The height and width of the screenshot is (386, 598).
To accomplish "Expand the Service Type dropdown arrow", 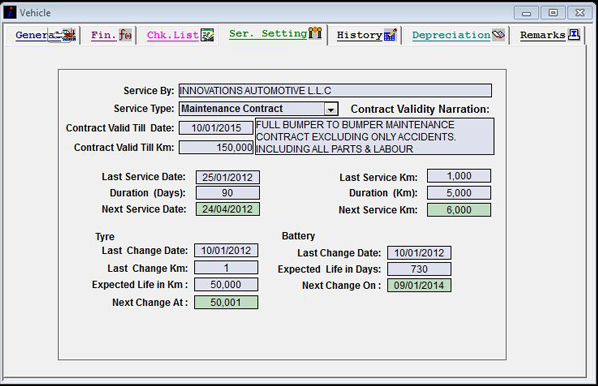I will 331,109.
